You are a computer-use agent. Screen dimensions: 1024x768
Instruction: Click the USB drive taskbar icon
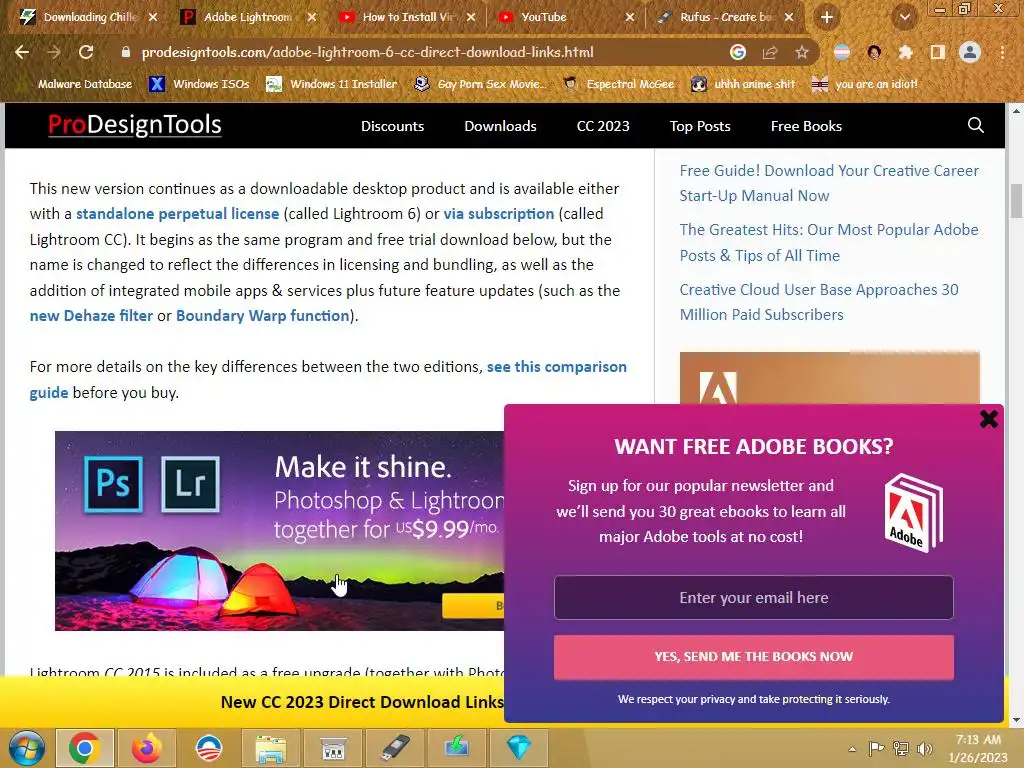(x=395, y=748)
